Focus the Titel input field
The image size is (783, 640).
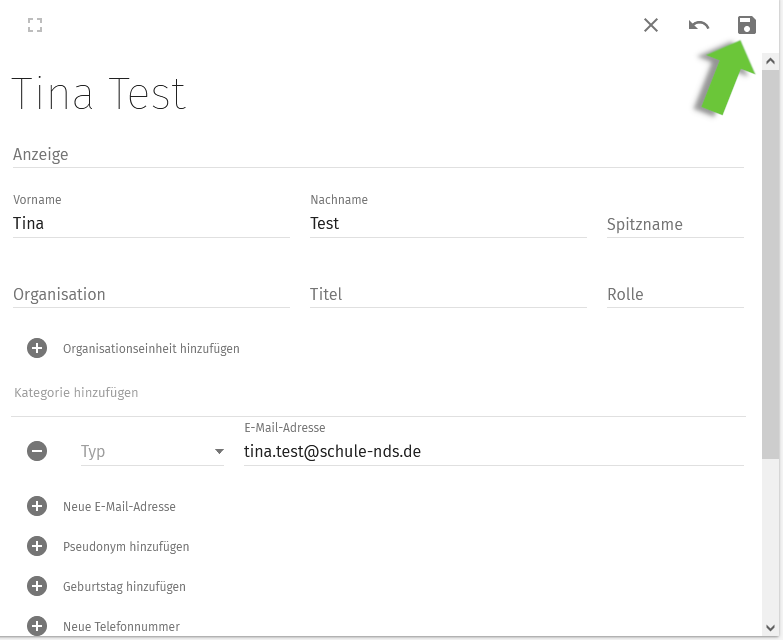(x=448, y=294)
